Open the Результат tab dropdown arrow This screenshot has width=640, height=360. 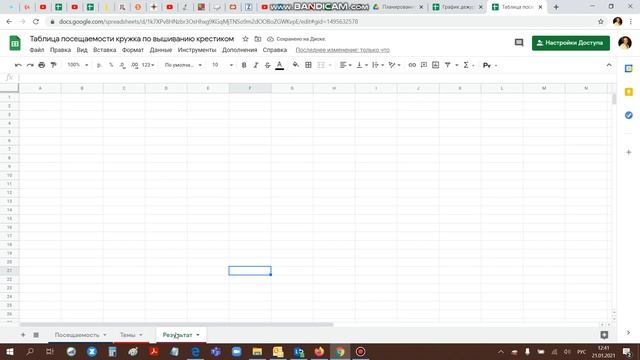click(198, 335)
